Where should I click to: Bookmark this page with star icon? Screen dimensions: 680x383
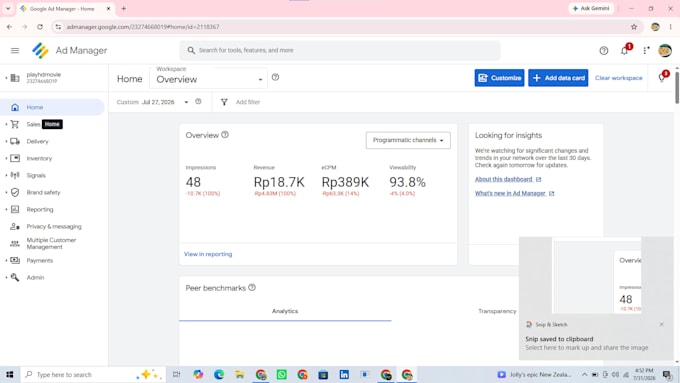pos(634,27)
